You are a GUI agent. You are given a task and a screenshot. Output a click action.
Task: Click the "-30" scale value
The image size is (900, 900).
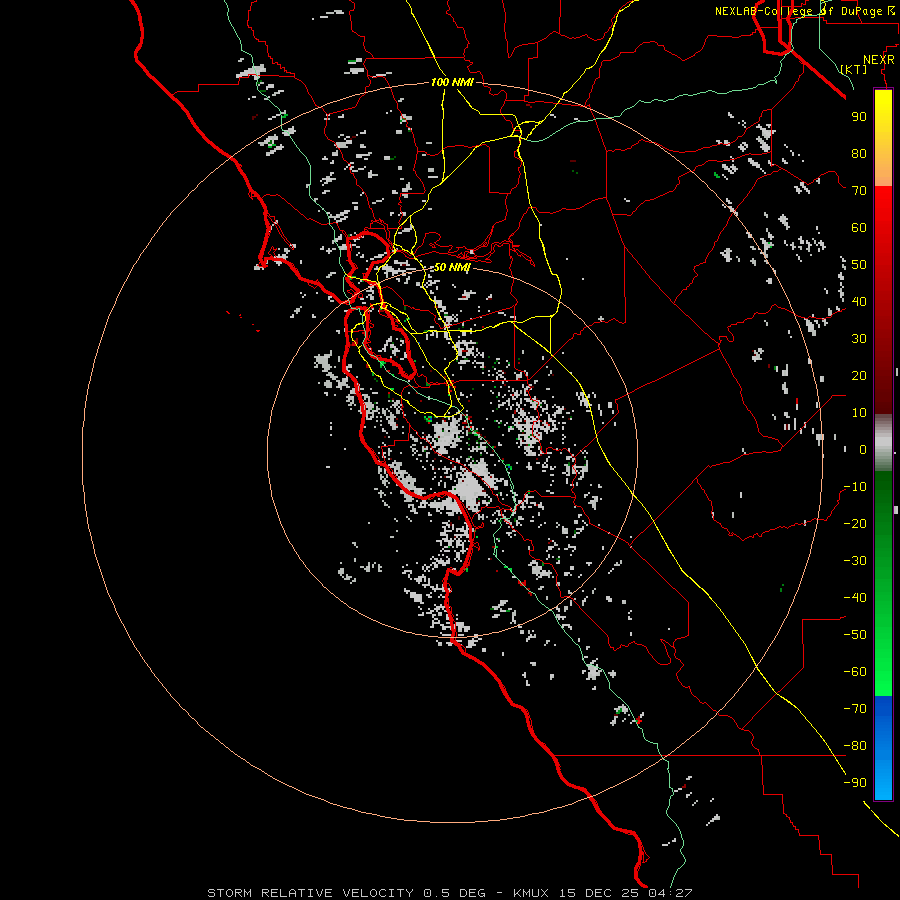(x=855, y=561)
